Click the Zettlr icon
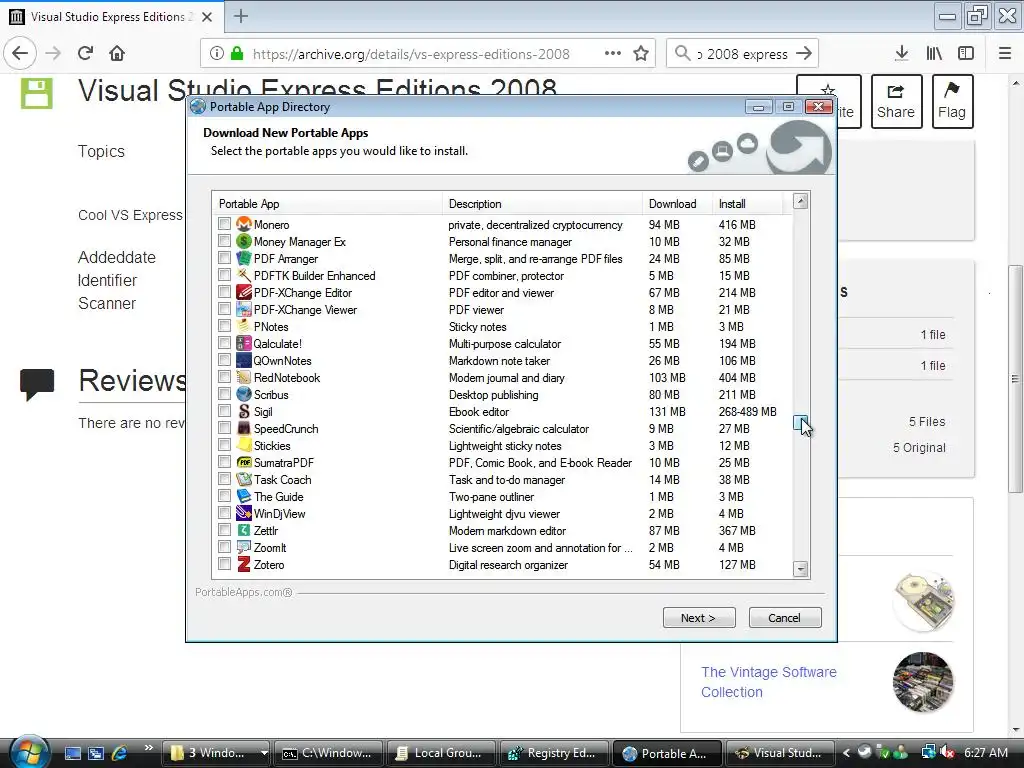 (244, 530)
